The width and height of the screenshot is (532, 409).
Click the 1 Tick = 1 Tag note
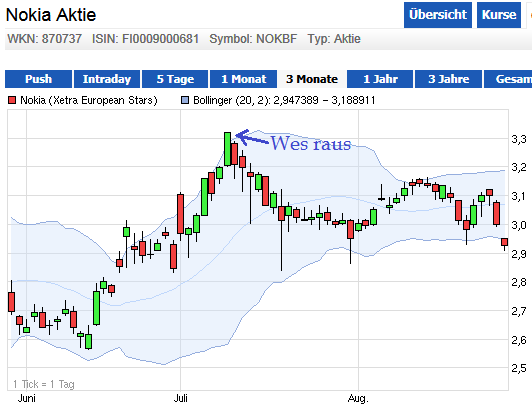[44, 384]
